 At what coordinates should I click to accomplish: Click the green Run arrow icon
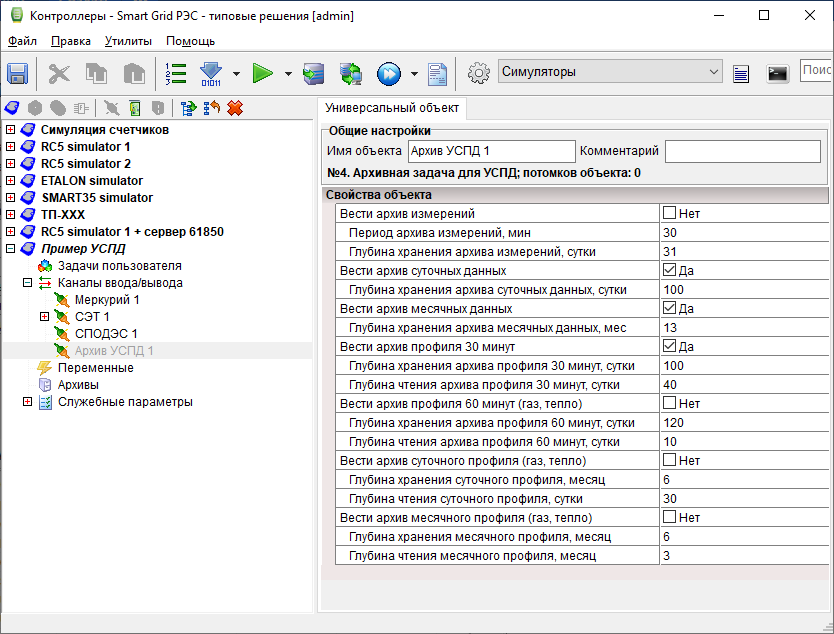(262, 73)
